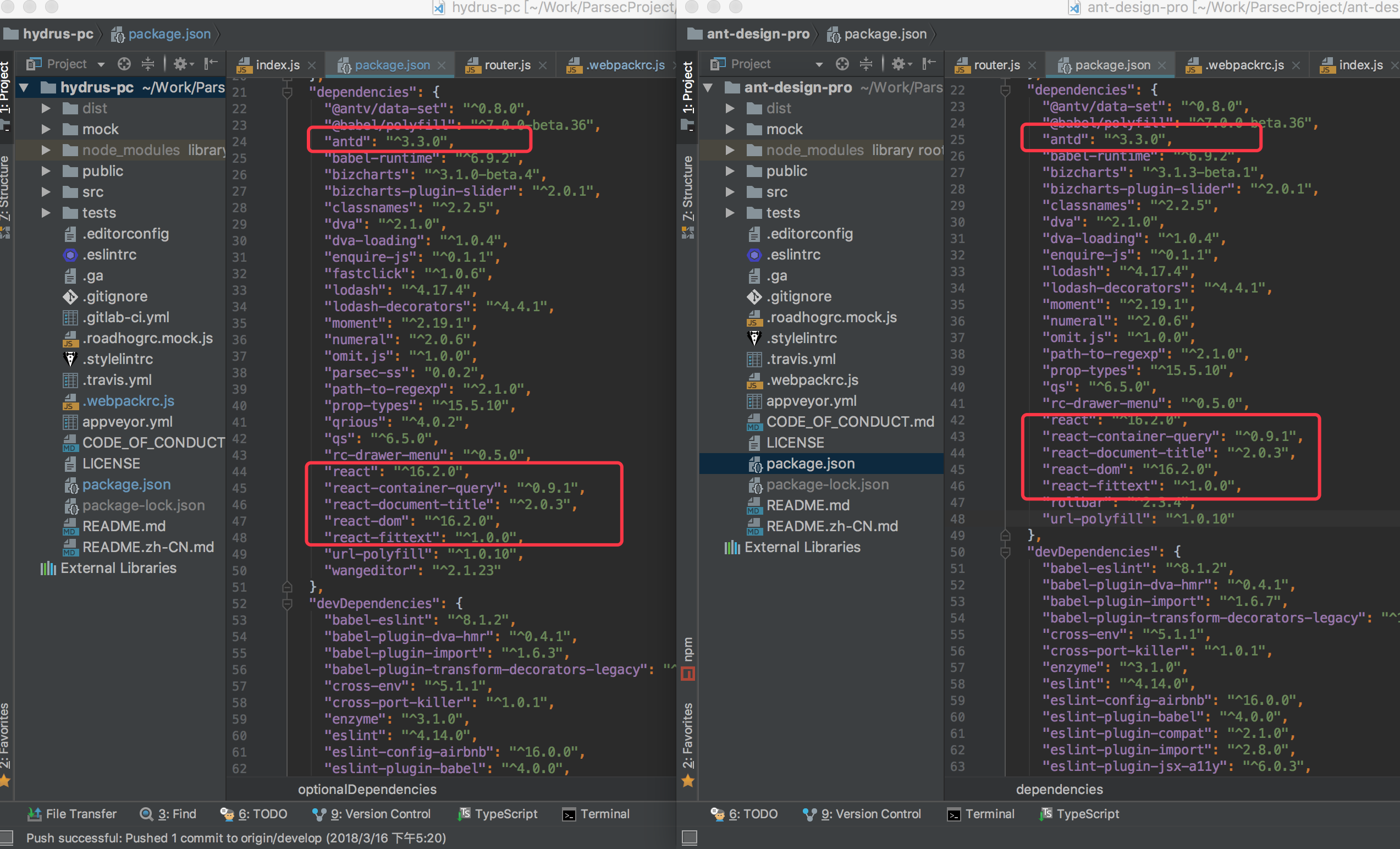Open Terminal in ant-design-pro window
This screenshot has width=1400, height=849.
click(980, 814)
